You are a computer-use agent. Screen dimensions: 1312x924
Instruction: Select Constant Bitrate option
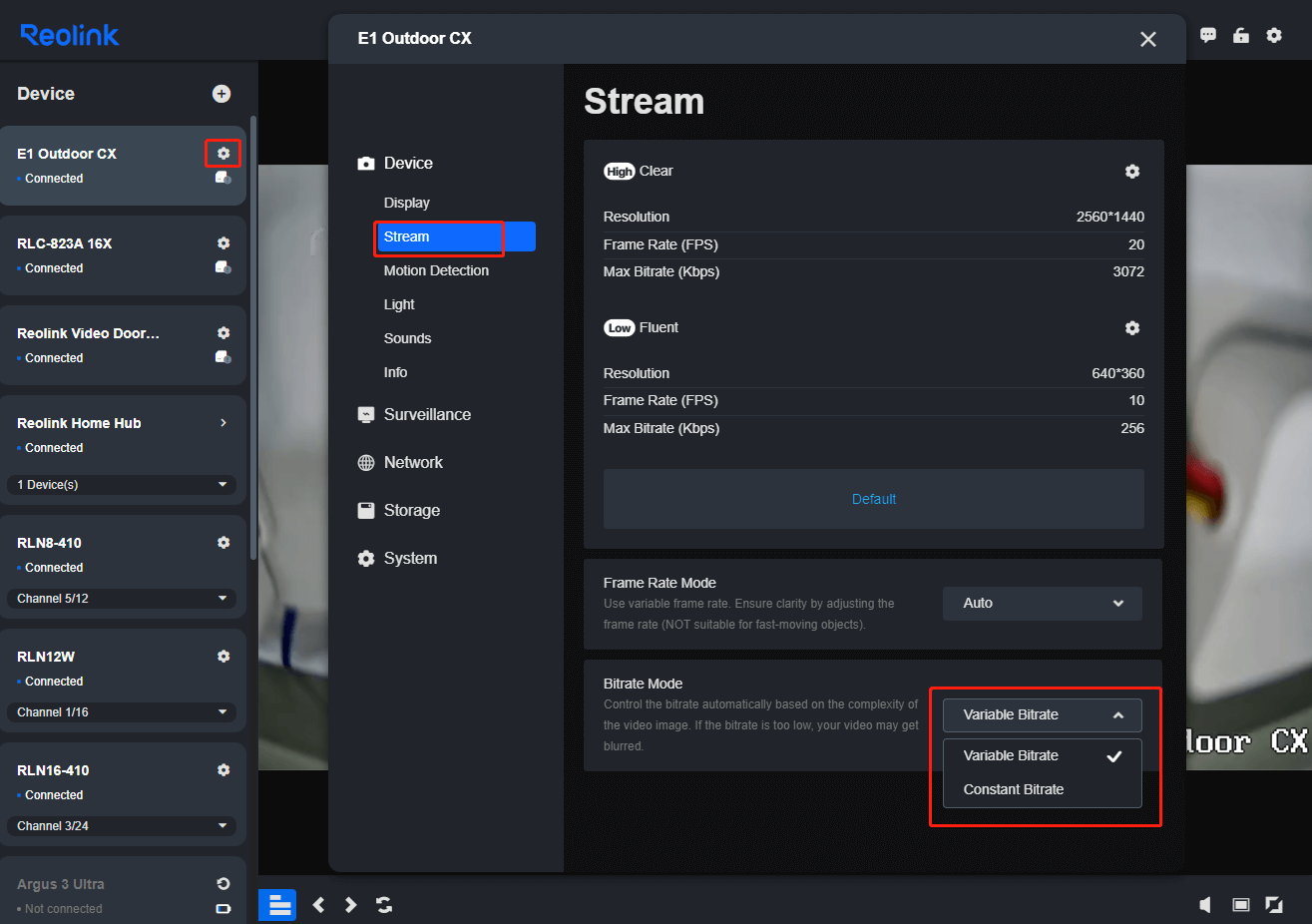pos(1043,789)
